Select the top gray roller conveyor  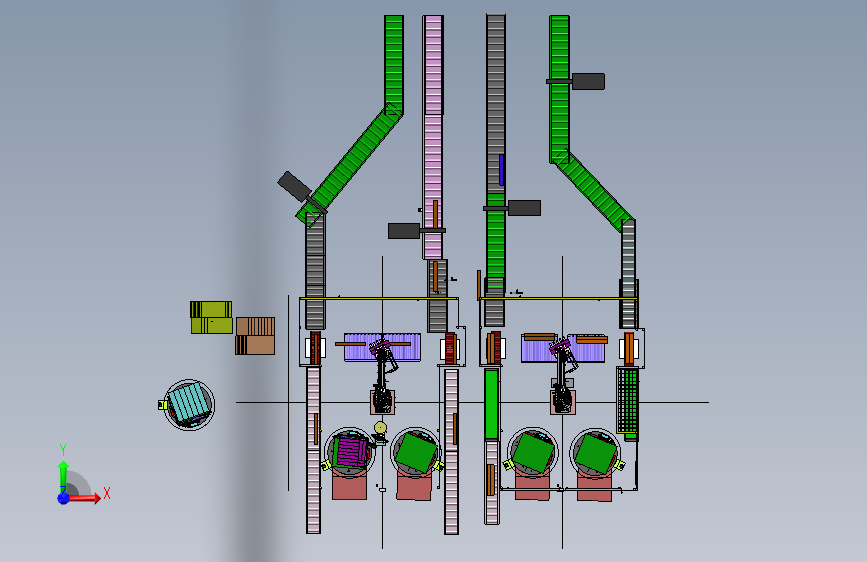(495, 102)
